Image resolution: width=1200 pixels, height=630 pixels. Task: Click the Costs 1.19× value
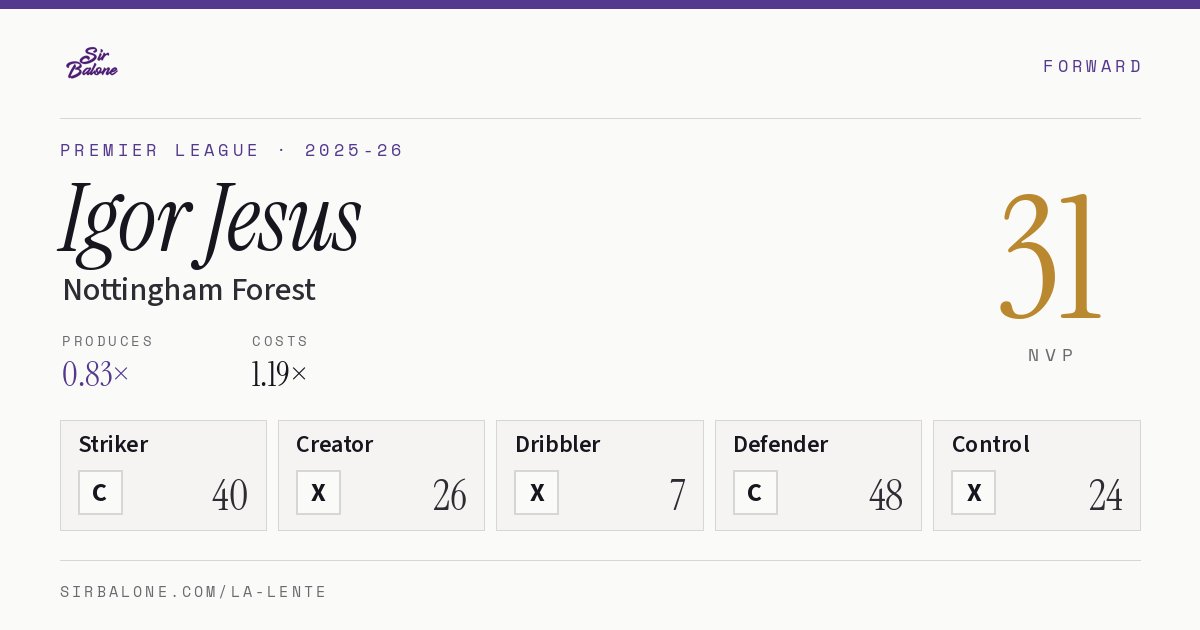279,374
